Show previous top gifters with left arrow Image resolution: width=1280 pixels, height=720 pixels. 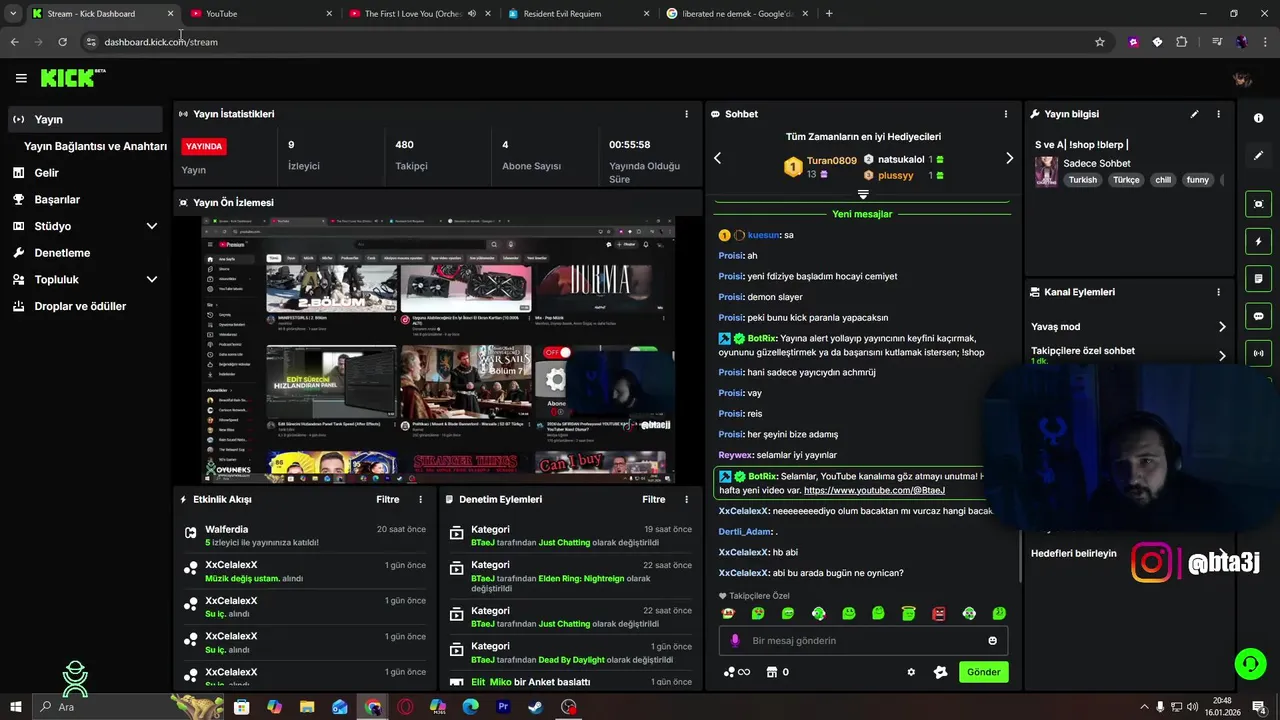(x=717, y=158)
